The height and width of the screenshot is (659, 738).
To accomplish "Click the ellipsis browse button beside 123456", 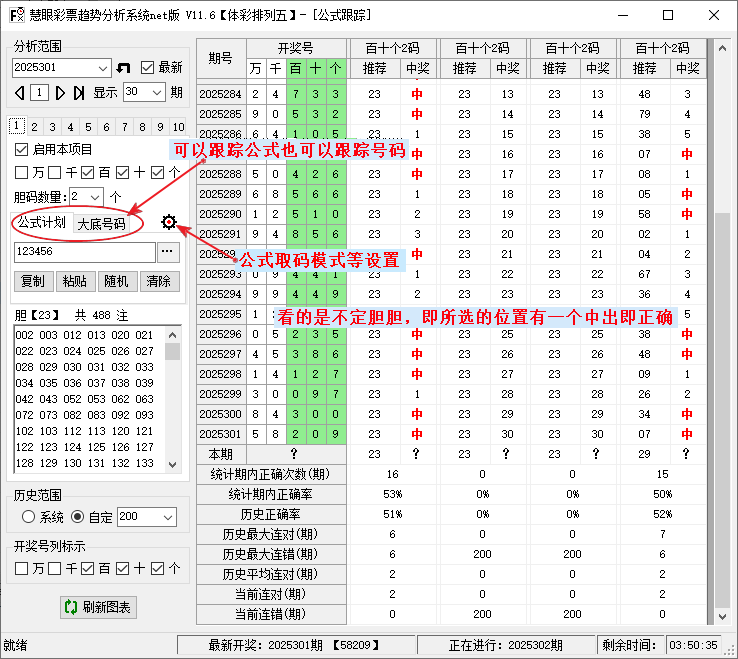I will coord(168,252).
